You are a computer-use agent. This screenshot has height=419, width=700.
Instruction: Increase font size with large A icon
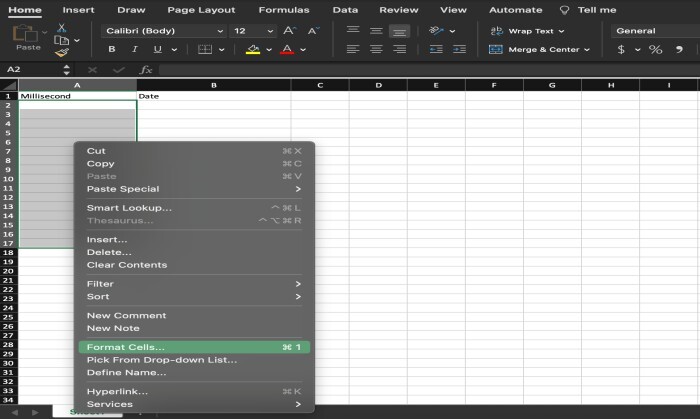[290, 31]
